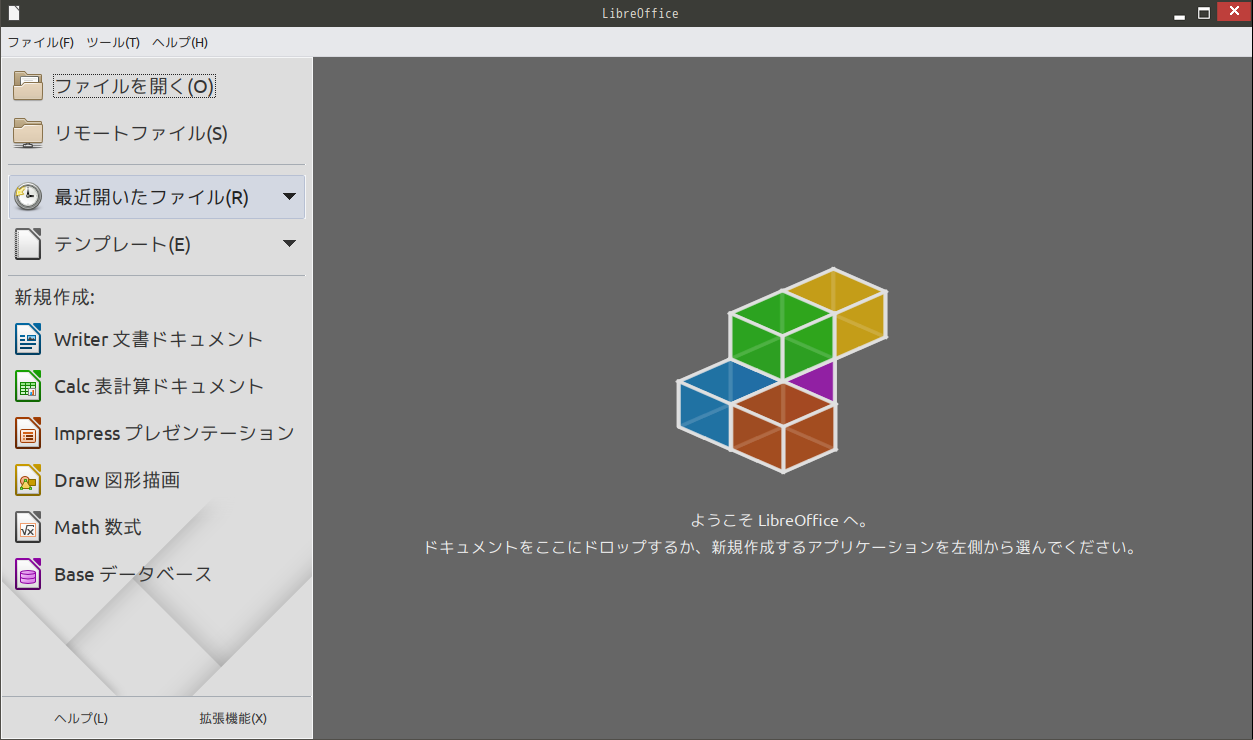Open the ヘルプ(H) menu in the menu bar
The height and width of the screenshot is (740, 1253).
click(x=180, y=43)
